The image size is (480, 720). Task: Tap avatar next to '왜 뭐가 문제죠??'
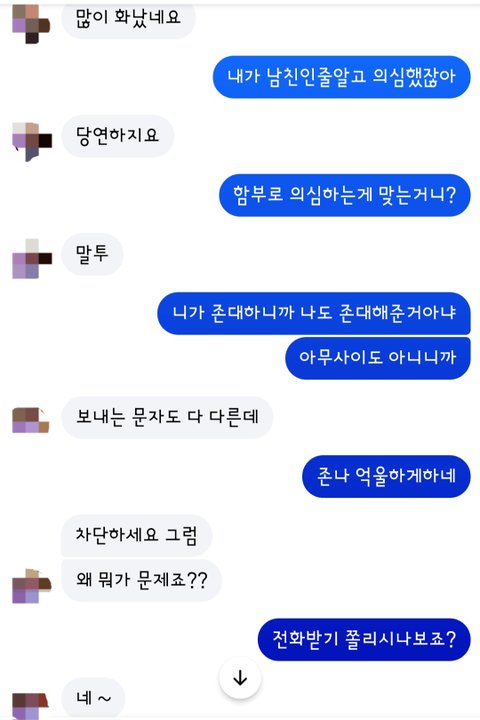pos(32,586)
